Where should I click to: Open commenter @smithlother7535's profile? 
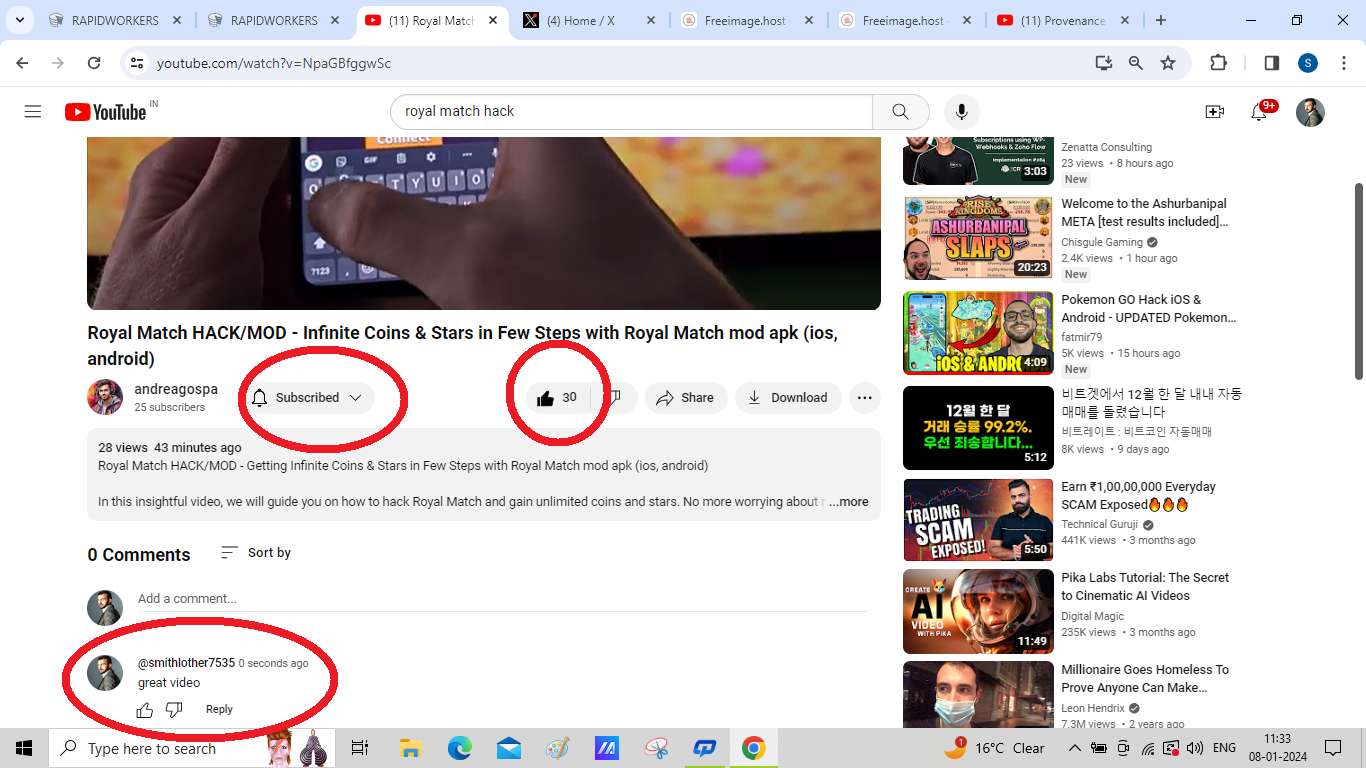(186, 663)
